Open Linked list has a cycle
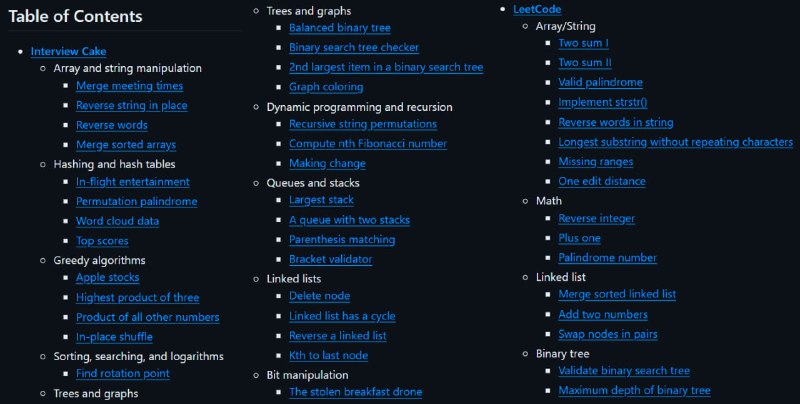The image size is (800, 404). pos(342,316)
